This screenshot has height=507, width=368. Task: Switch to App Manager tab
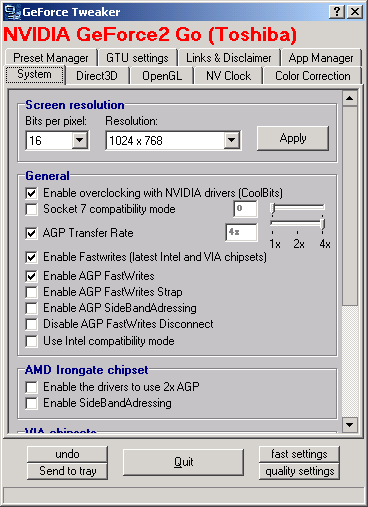321,58
